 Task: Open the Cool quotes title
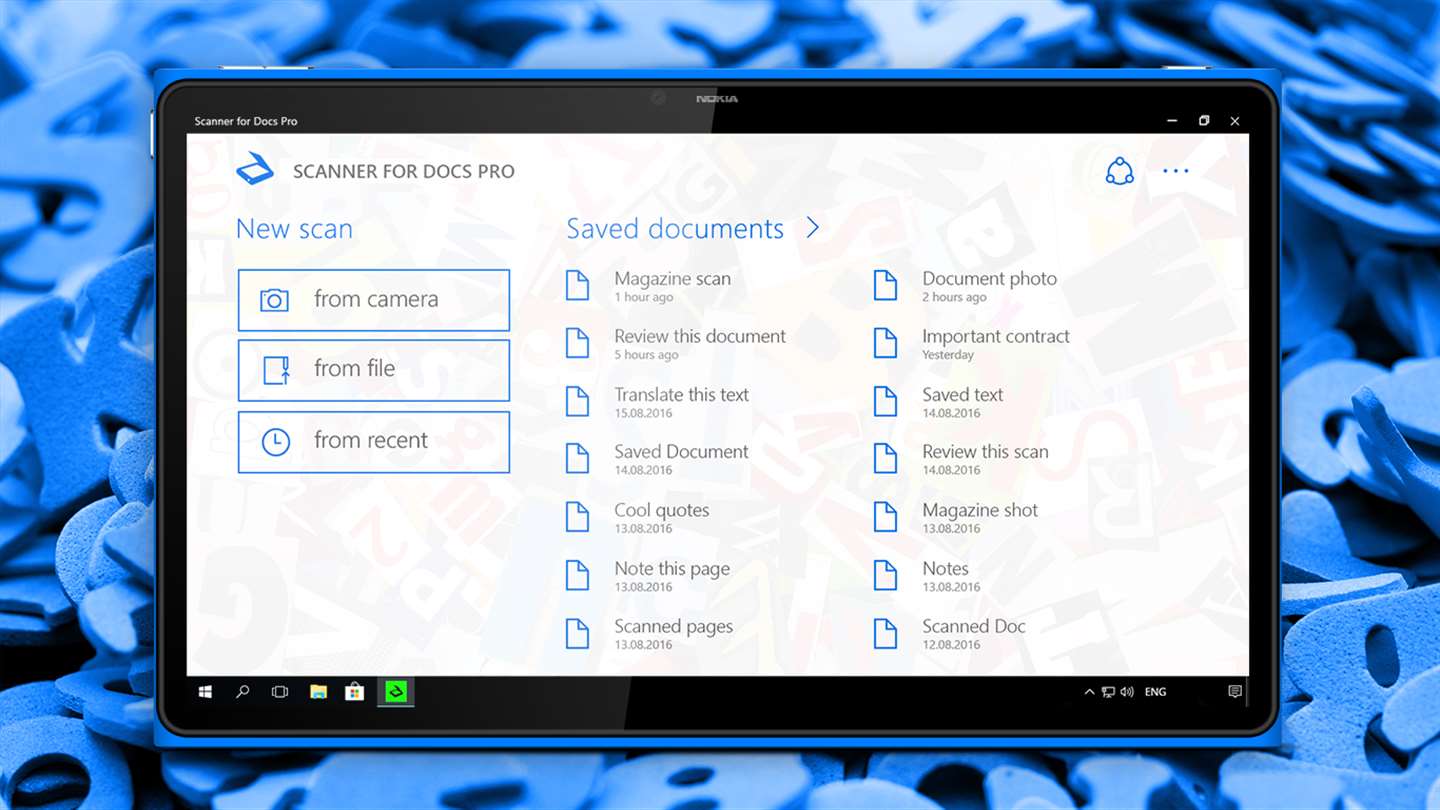tap(661, 510)
